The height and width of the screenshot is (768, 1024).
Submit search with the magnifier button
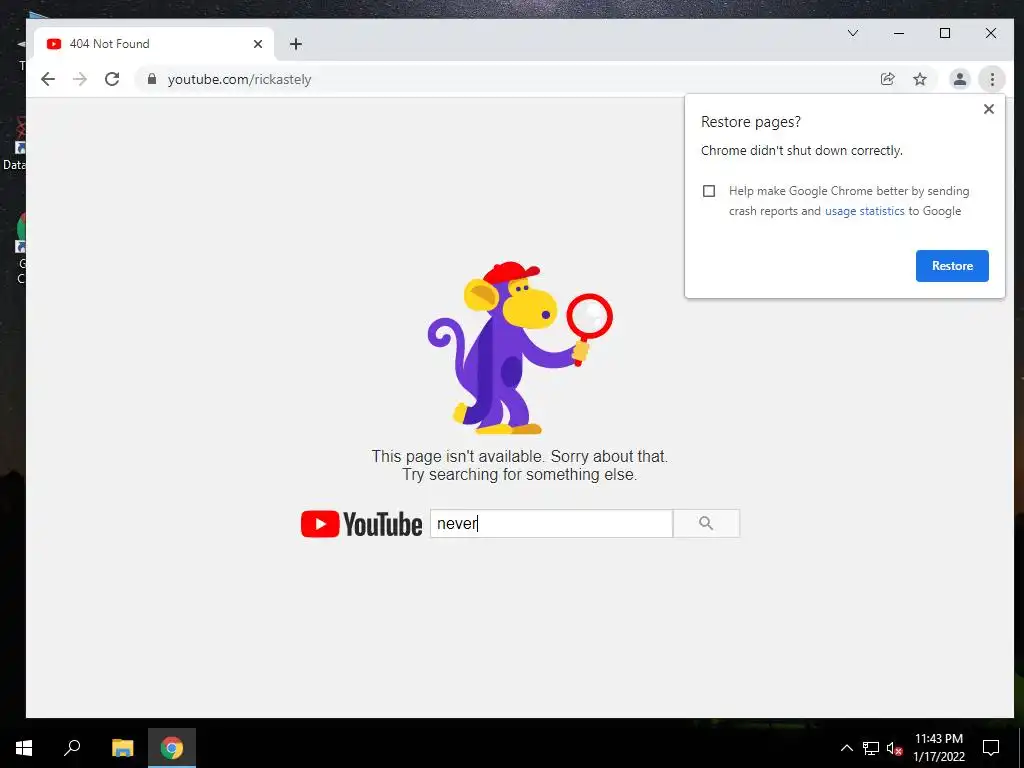(706, 524)
